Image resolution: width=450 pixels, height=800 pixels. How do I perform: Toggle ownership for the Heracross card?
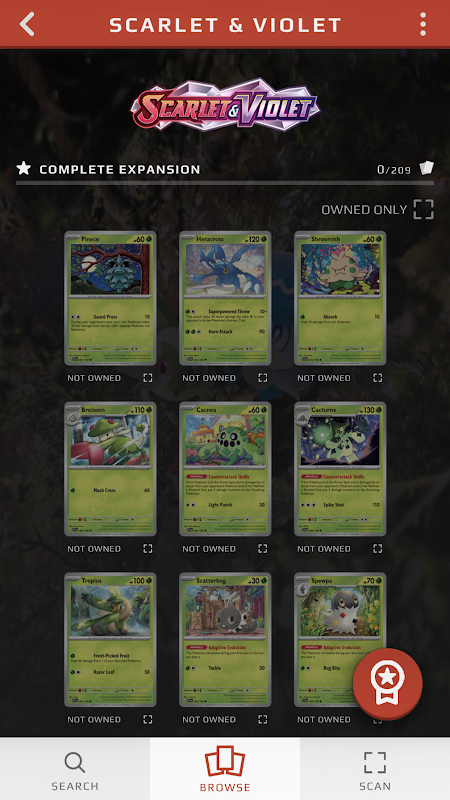pos(262,378)
